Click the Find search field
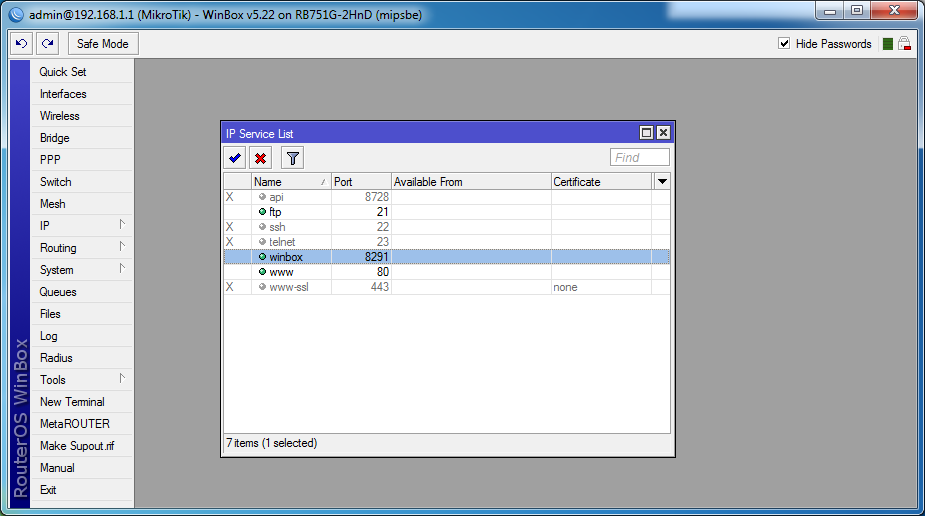This screenshot has height=516, width=925. [x=639, y=157]
